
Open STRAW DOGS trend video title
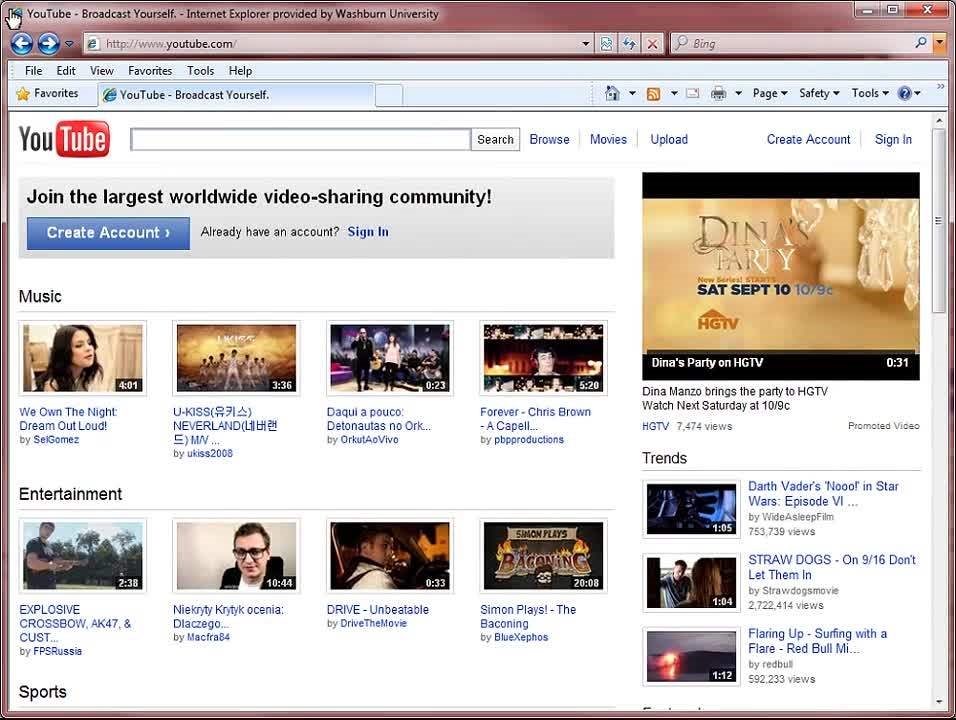(x=832, y=567)
